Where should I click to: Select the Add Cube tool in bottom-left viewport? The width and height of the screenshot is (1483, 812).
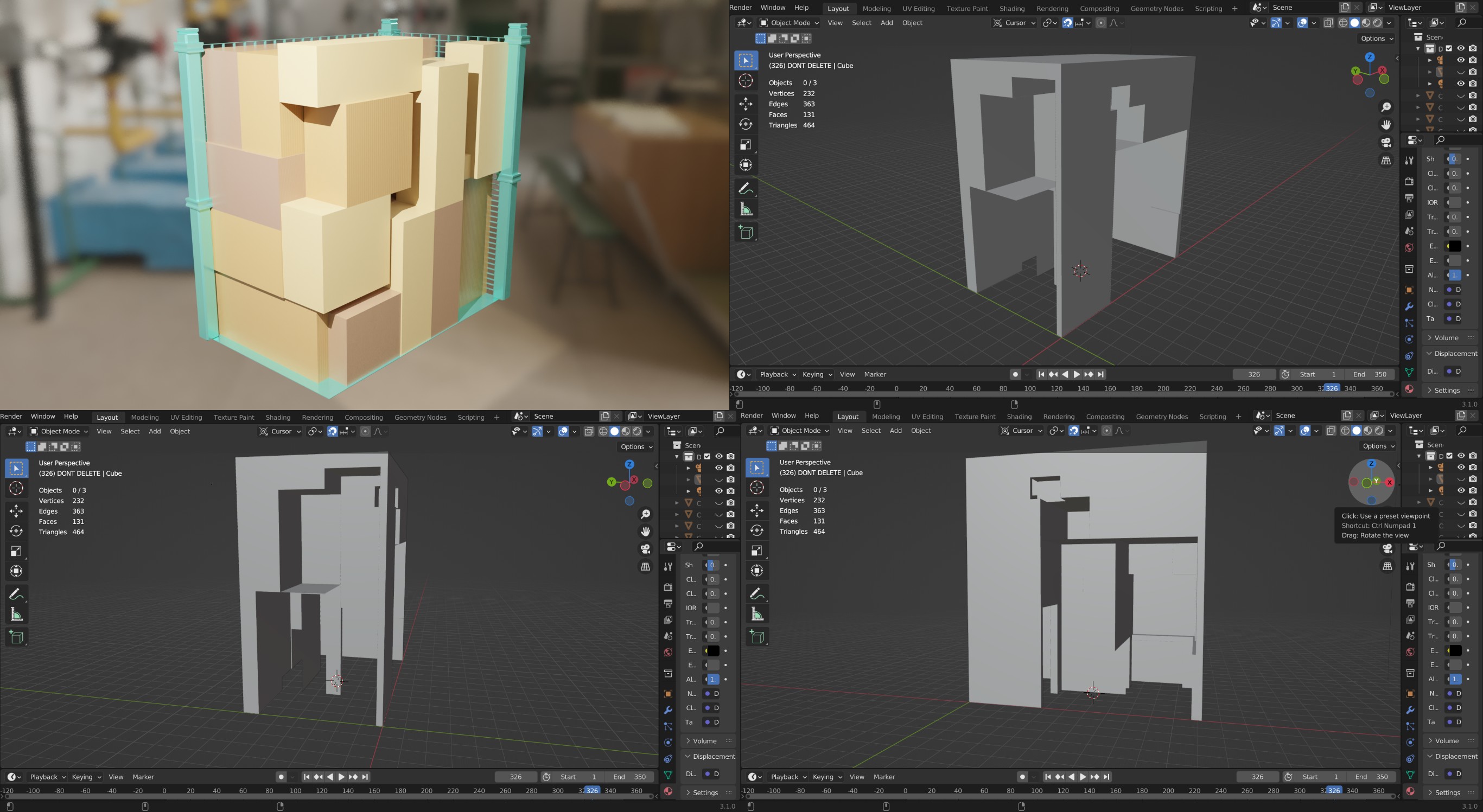pyautogui.click(x=16, y=636)
